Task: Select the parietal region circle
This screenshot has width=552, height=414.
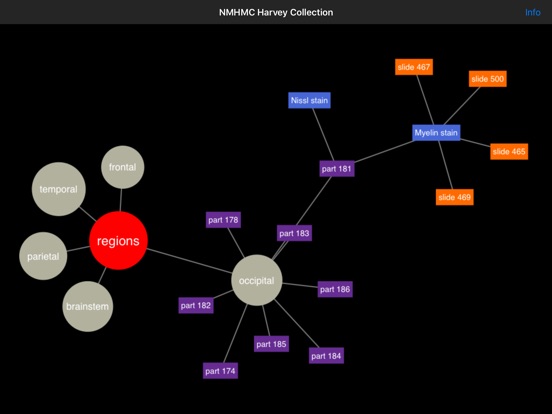Action: pos(43,256)
